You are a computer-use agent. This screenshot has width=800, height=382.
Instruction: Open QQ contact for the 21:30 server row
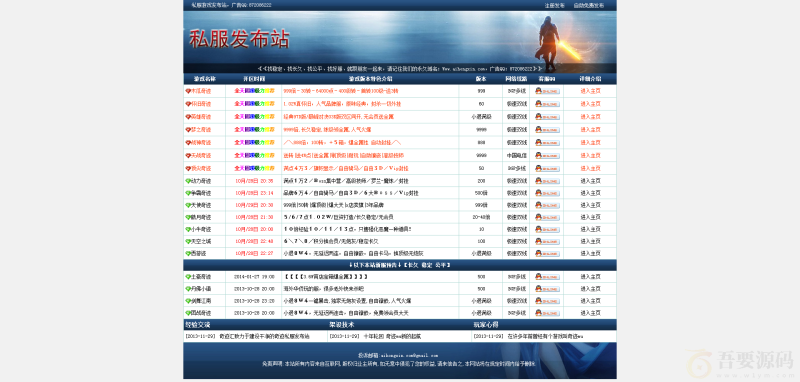(x=547, y=217)
